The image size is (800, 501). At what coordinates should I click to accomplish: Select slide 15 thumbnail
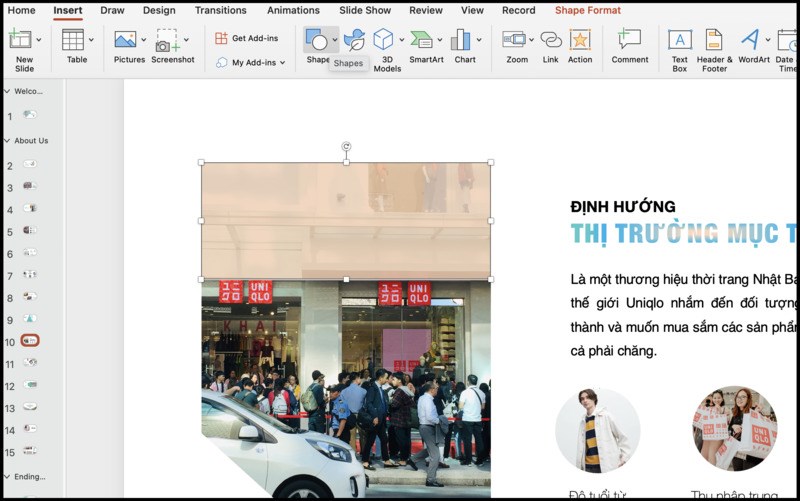(x=30, y=450)
